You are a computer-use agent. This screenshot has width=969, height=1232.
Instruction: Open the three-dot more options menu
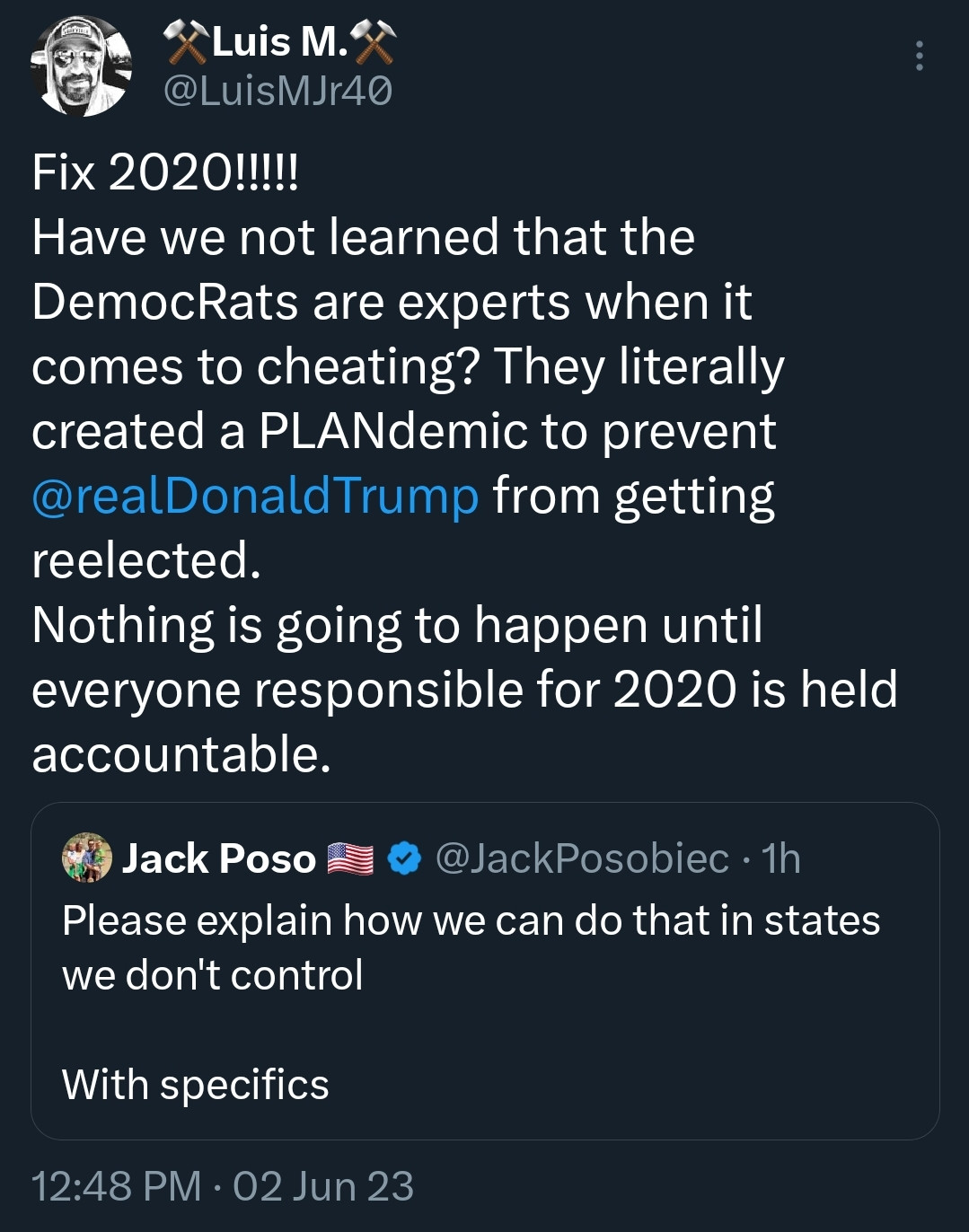pyautogui.click(x=919, y=56)
